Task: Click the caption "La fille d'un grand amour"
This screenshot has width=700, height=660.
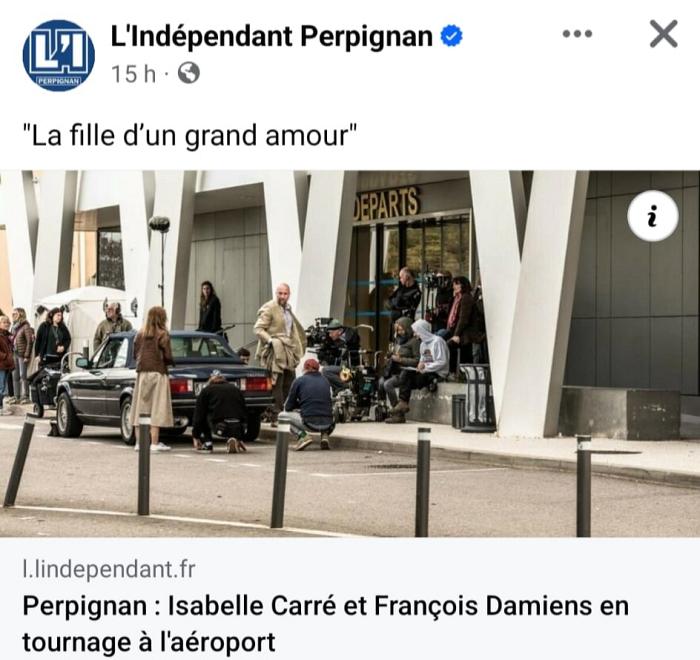Action: (x=190, y=135)
